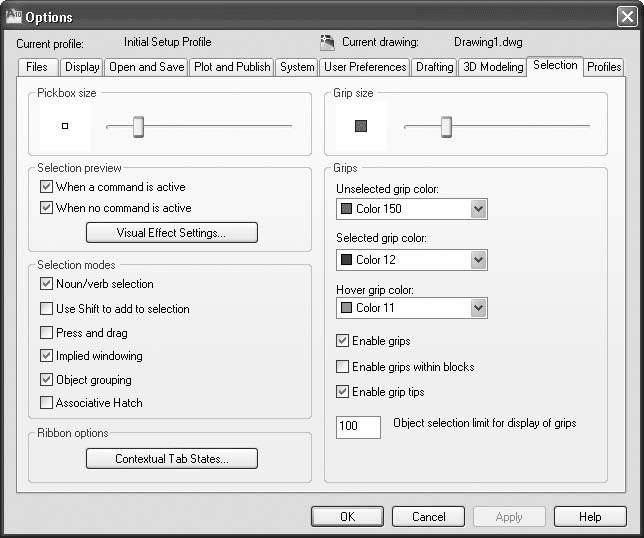Click the Cancel button
This screenshot has height=538, width=644.
click(x=428, y=517)
